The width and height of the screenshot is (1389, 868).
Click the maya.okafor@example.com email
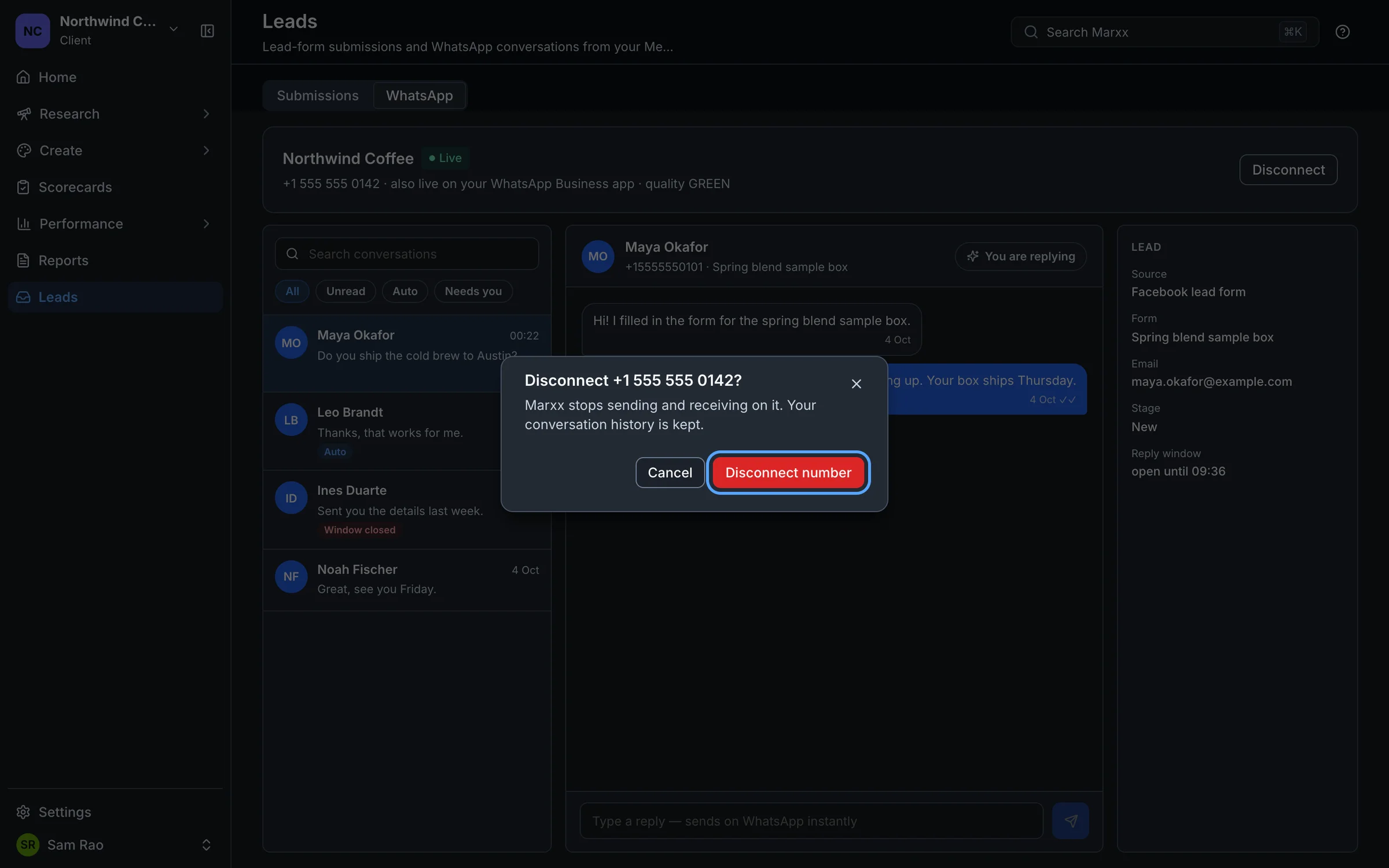coord(1211,382)
